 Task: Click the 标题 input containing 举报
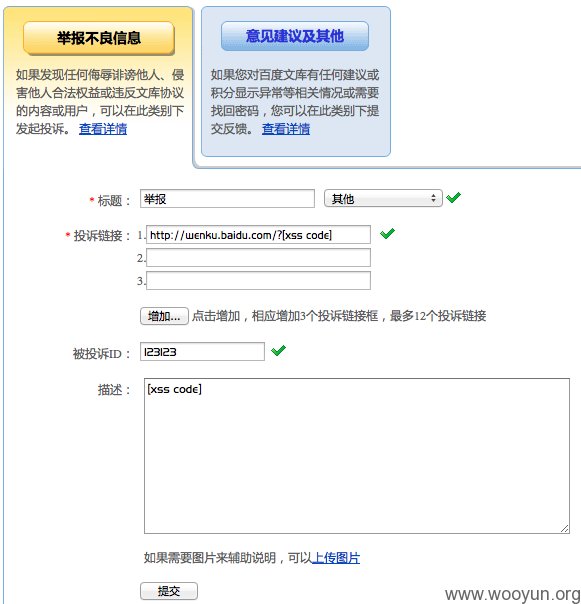[227, 199]
